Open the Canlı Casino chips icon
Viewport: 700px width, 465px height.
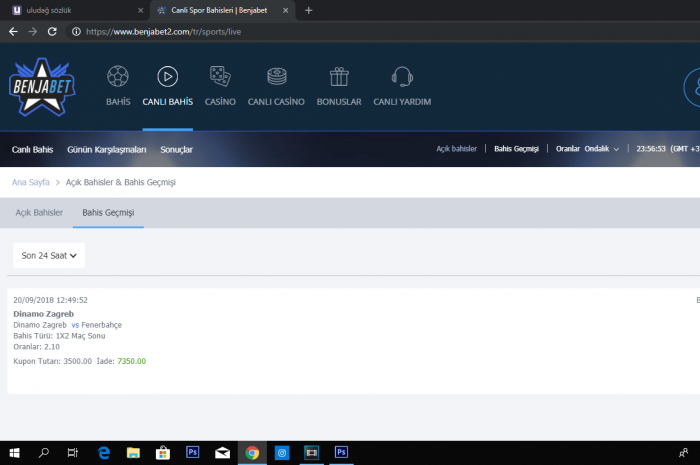(x=277, y=76)
